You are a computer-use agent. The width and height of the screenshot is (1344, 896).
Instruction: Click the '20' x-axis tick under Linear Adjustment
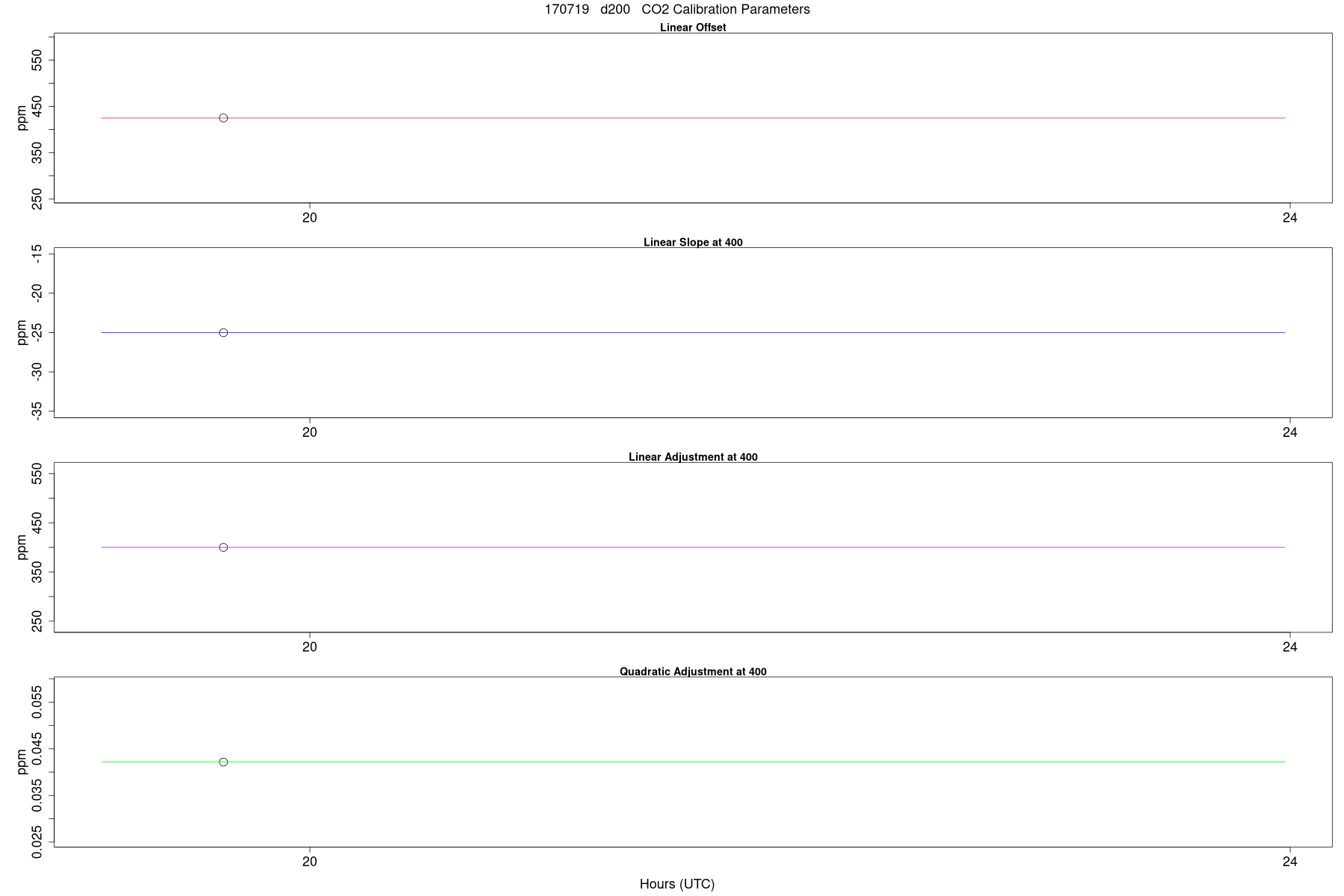[x=309, y=647]
